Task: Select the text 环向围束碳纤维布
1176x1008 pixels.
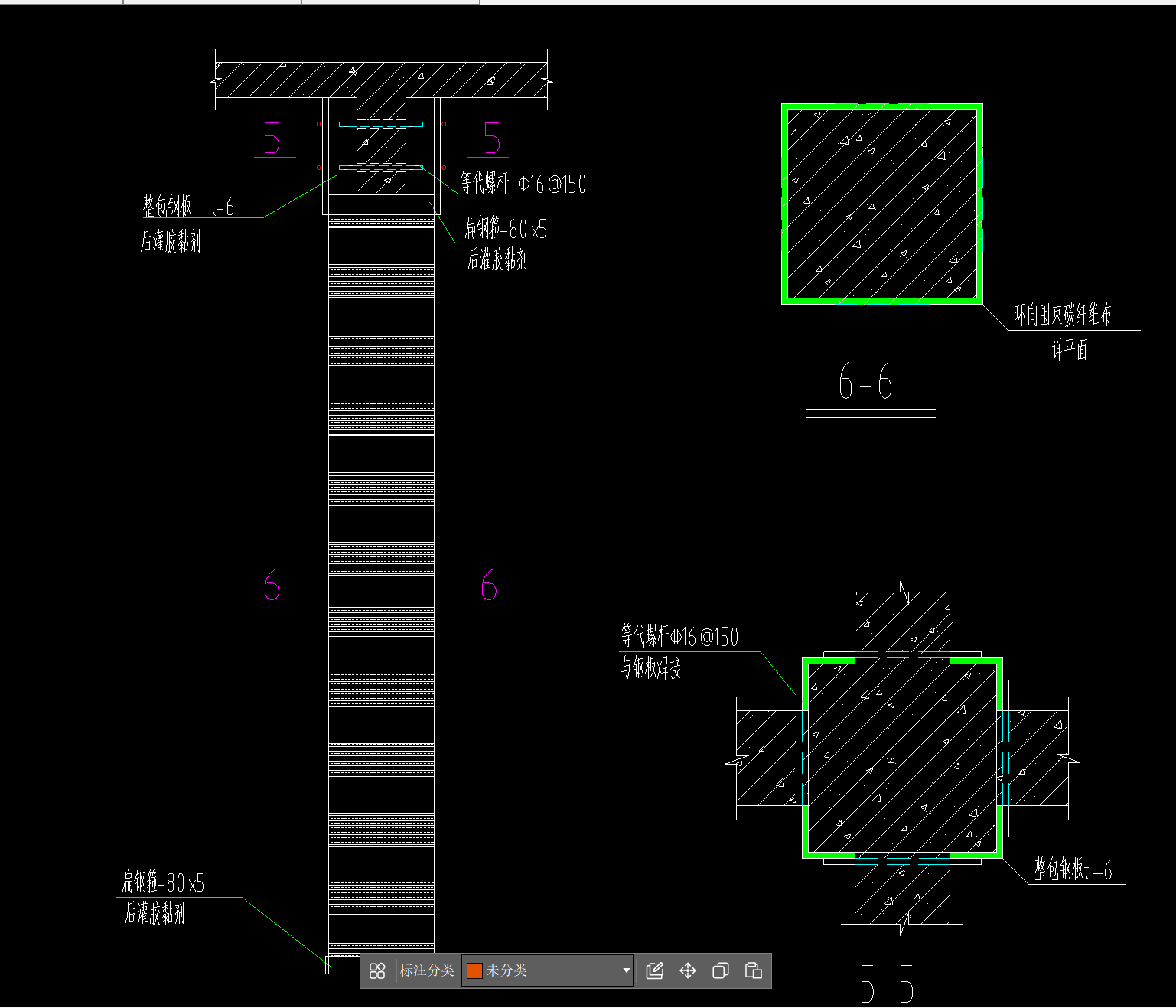Action: tap(1063, 315)
